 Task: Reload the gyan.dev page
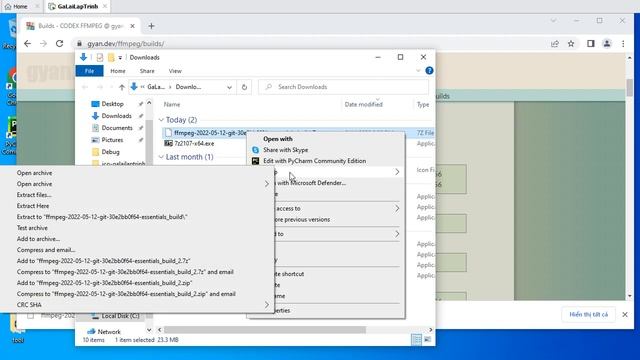60,44
